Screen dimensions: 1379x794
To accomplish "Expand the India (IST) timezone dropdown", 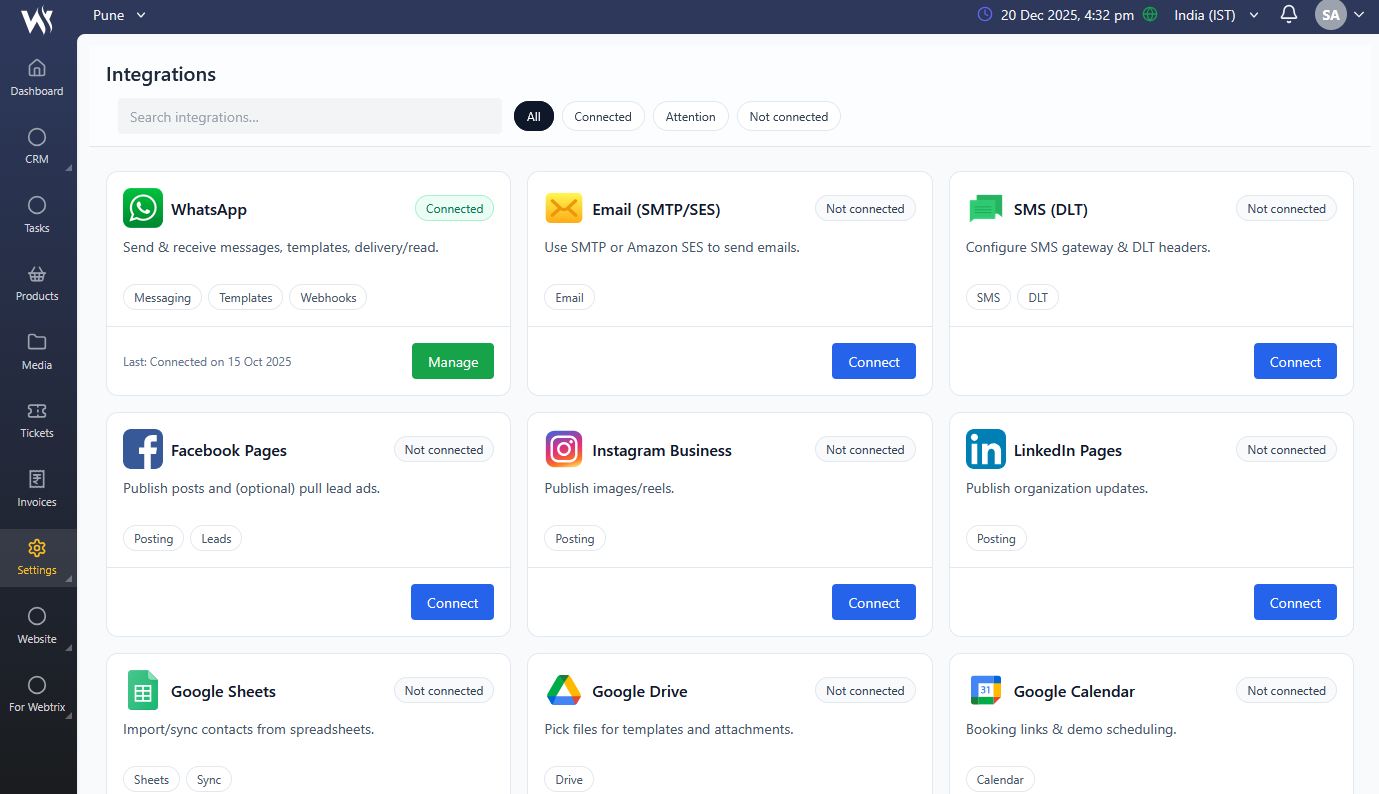I will coord(1216,15).
